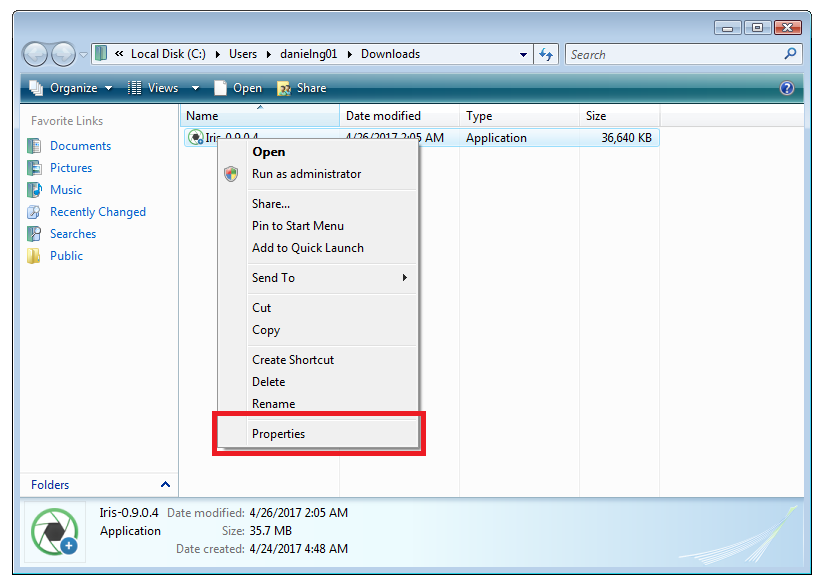Screen dimensions: 823x586
Task: Click the Documents folder icon
Action: click(x=34, y=146)
